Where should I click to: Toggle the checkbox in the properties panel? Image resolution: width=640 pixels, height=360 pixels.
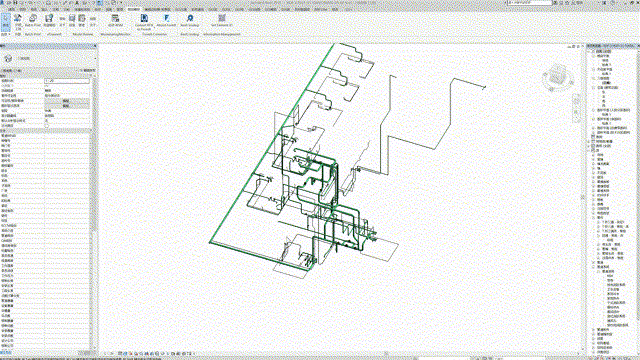click(x=47, y=125)
